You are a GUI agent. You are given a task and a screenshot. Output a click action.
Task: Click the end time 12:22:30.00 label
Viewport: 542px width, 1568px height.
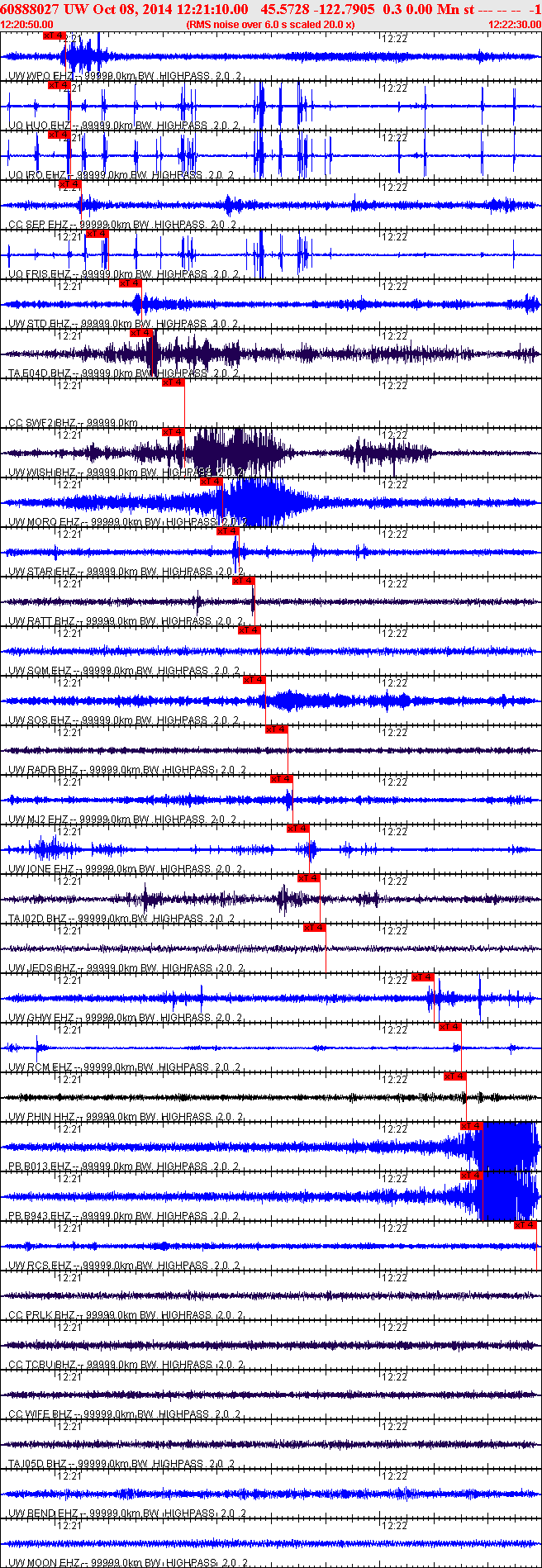[515, 25]
